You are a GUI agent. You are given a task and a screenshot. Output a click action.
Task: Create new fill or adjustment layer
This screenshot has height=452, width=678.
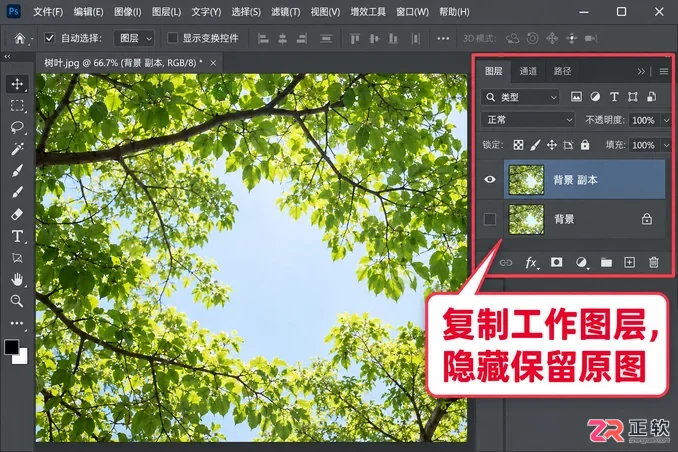tap(581, 263)
